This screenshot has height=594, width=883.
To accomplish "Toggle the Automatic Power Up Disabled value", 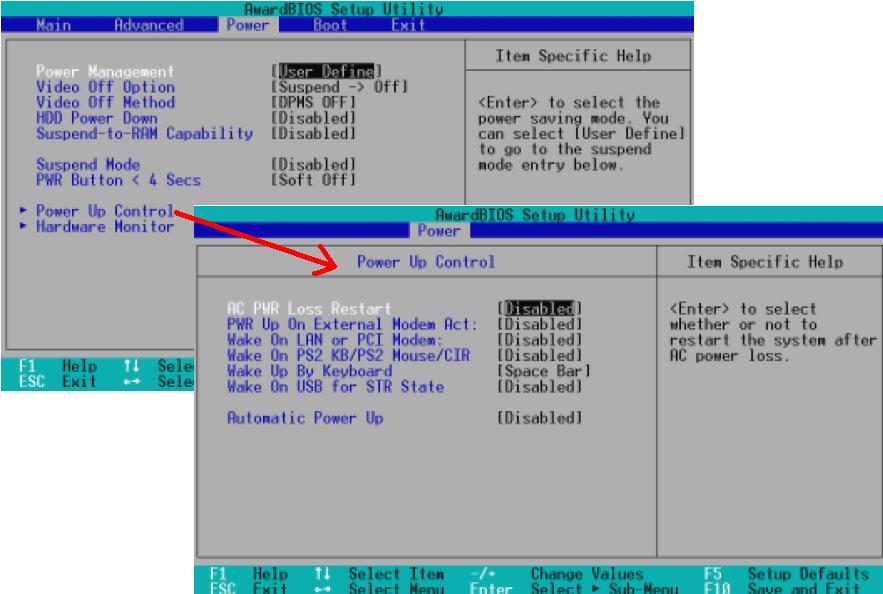I will pyautogui.click(x=539, y=418).
